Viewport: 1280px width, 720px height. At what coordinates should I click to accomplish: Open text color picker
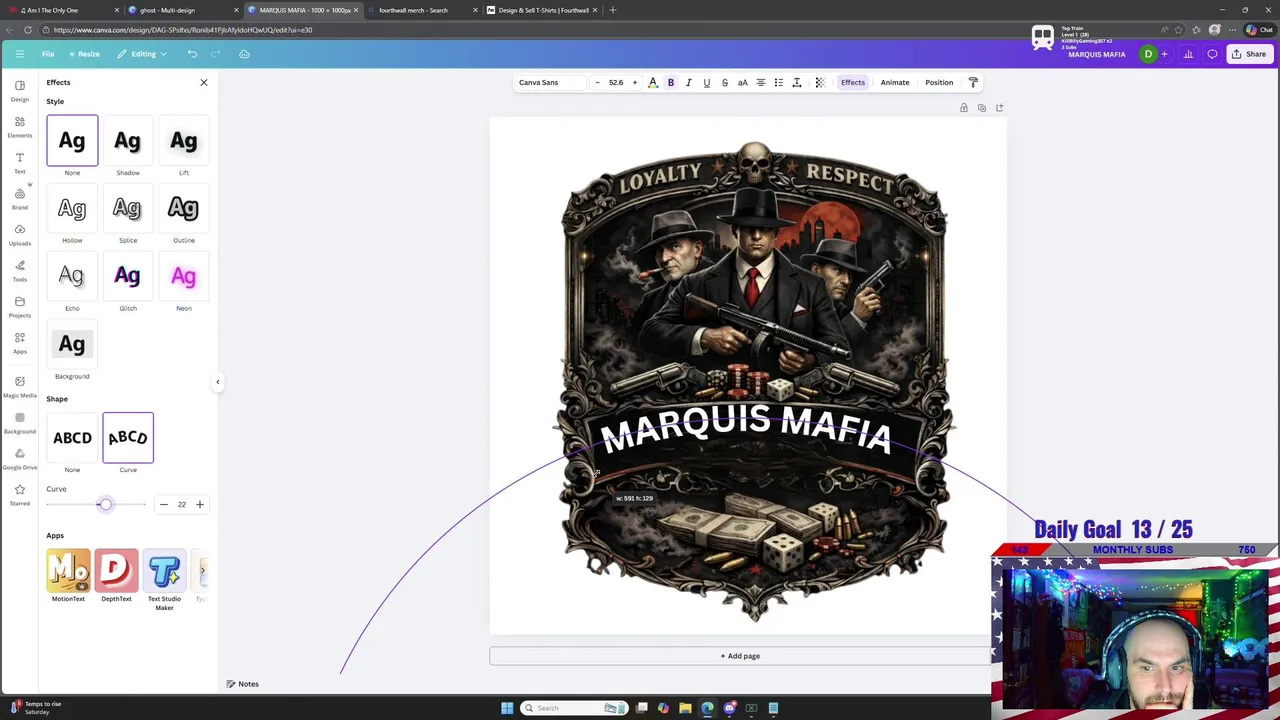tap(653, 82)
